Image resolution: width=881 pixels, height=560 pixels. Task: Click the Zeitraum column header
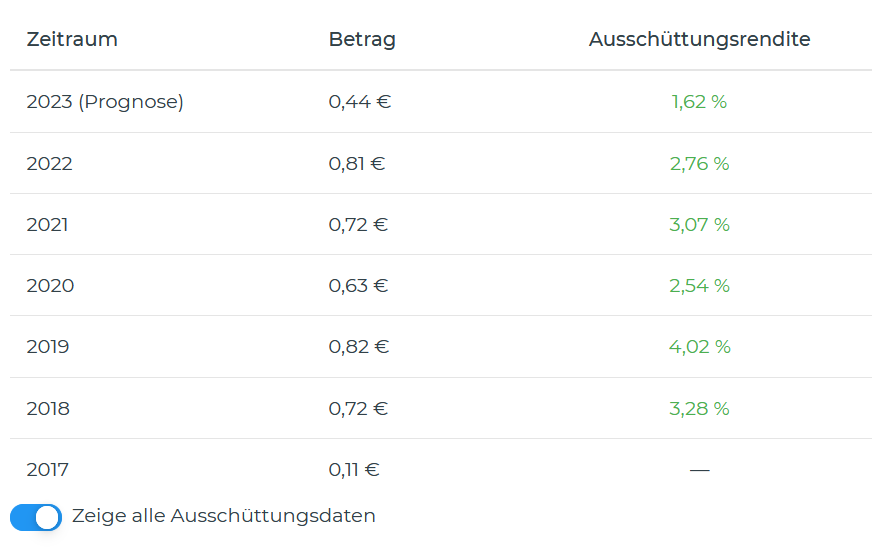(x=72, y=40)
